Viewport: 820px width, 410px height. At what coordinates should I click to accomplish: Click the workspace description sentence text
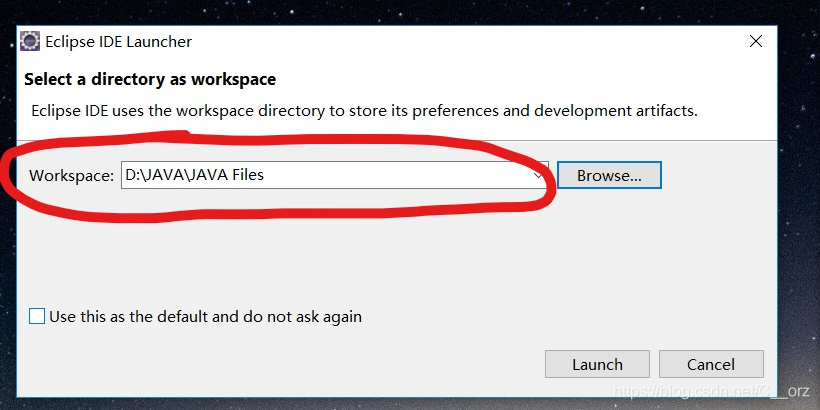(365, 111)
